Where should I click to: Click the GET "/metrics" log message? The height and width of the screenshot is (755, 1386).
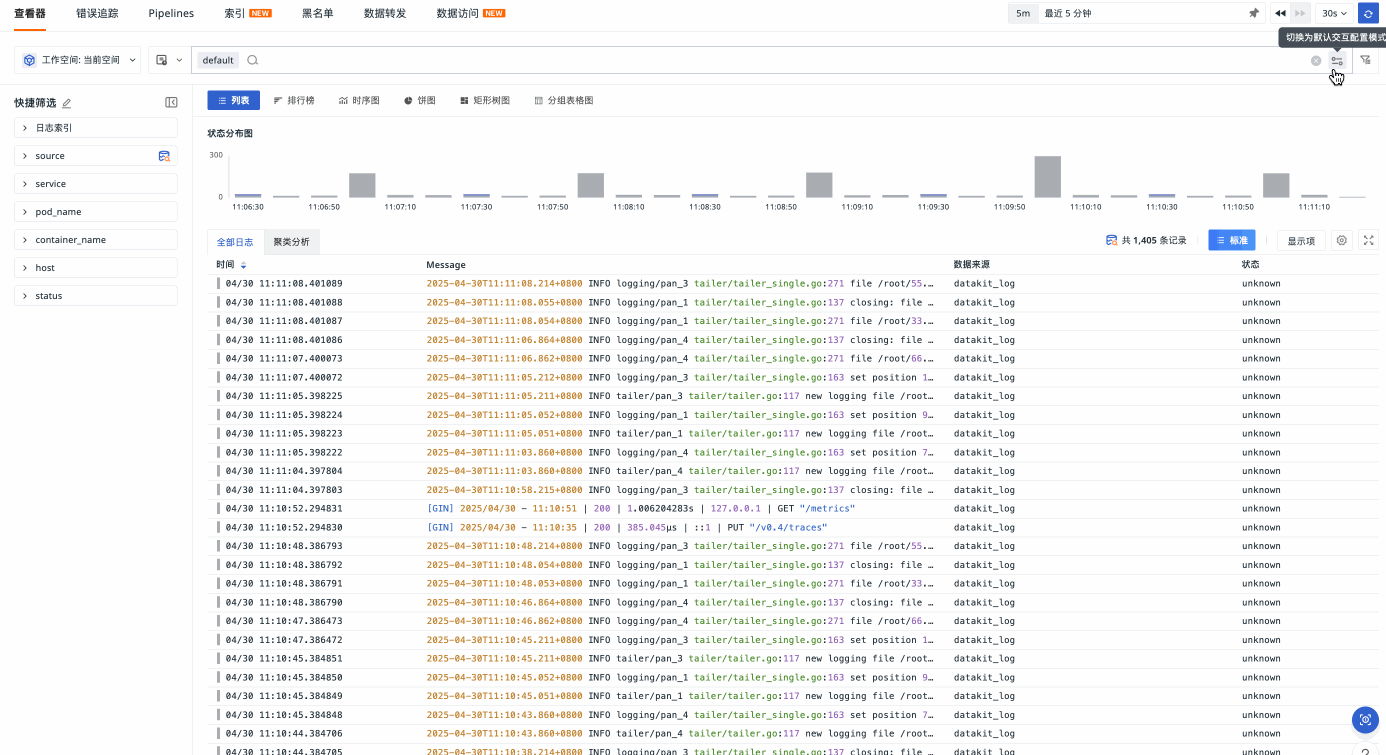pyautogui.click(x=641, y=508)
